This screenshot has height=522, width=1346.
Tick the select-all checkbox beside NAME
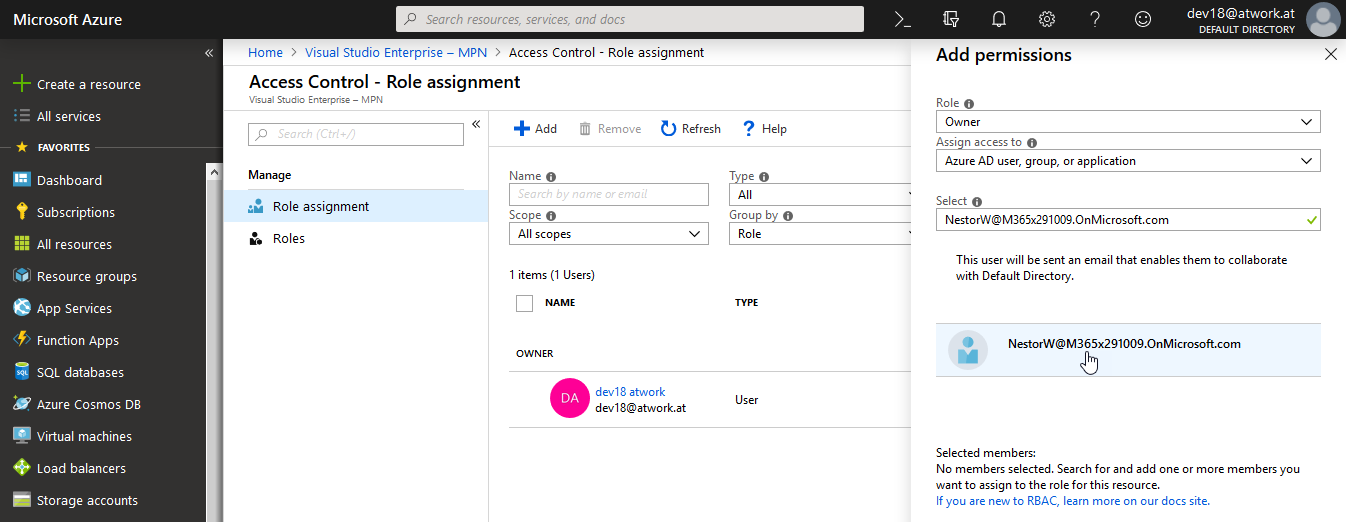pyautogui.click(x=524, y=303)
